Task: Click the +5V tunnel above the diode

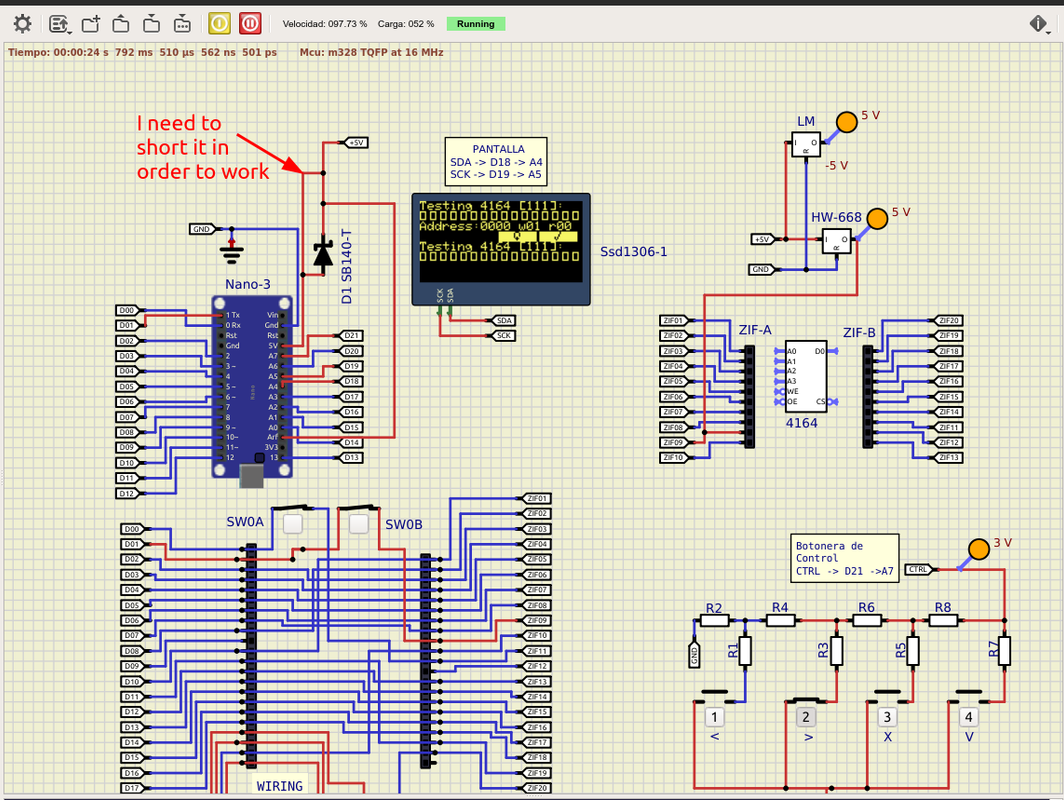Action: 354,142
